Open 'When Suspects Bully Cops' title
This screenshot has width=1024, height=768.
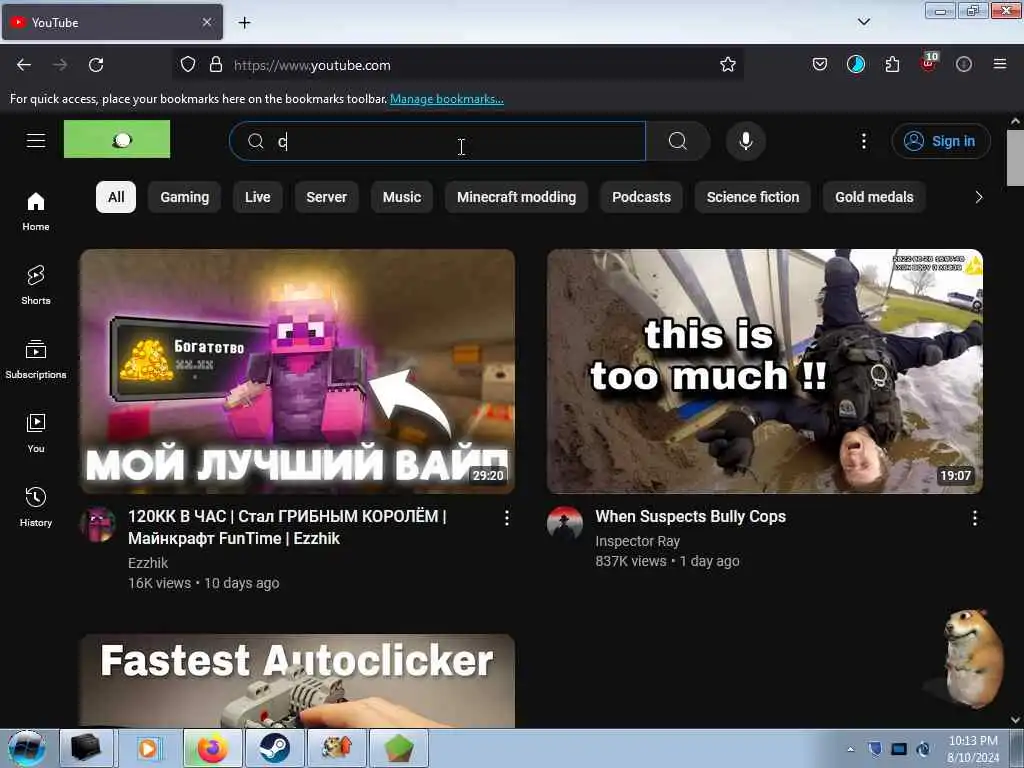pos(690,517)
